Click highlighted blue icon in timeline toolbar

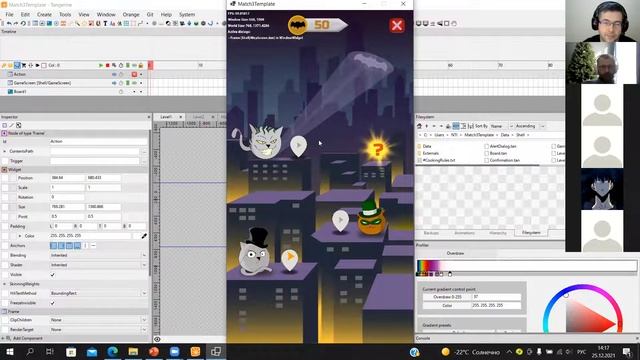pyautogui.click(x=17, y=65)
